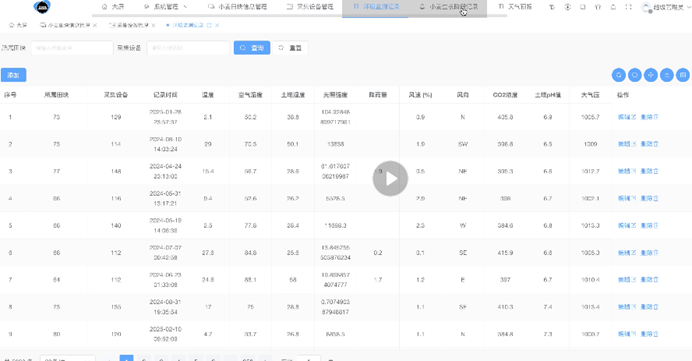This screenshot has width=692, height=361.
Task: Switch to the 大屏 page tab
Action: (18, 25)
